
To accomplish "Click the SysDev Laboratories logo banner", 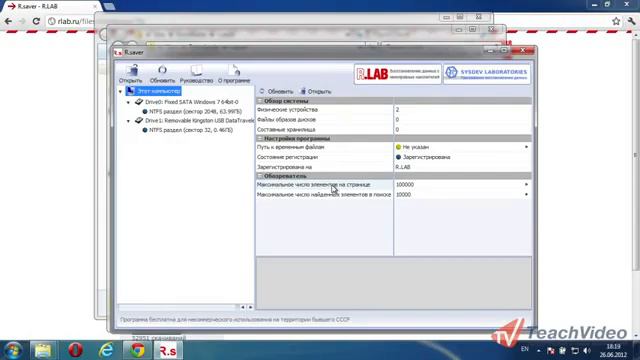I will tap(487, 74).
